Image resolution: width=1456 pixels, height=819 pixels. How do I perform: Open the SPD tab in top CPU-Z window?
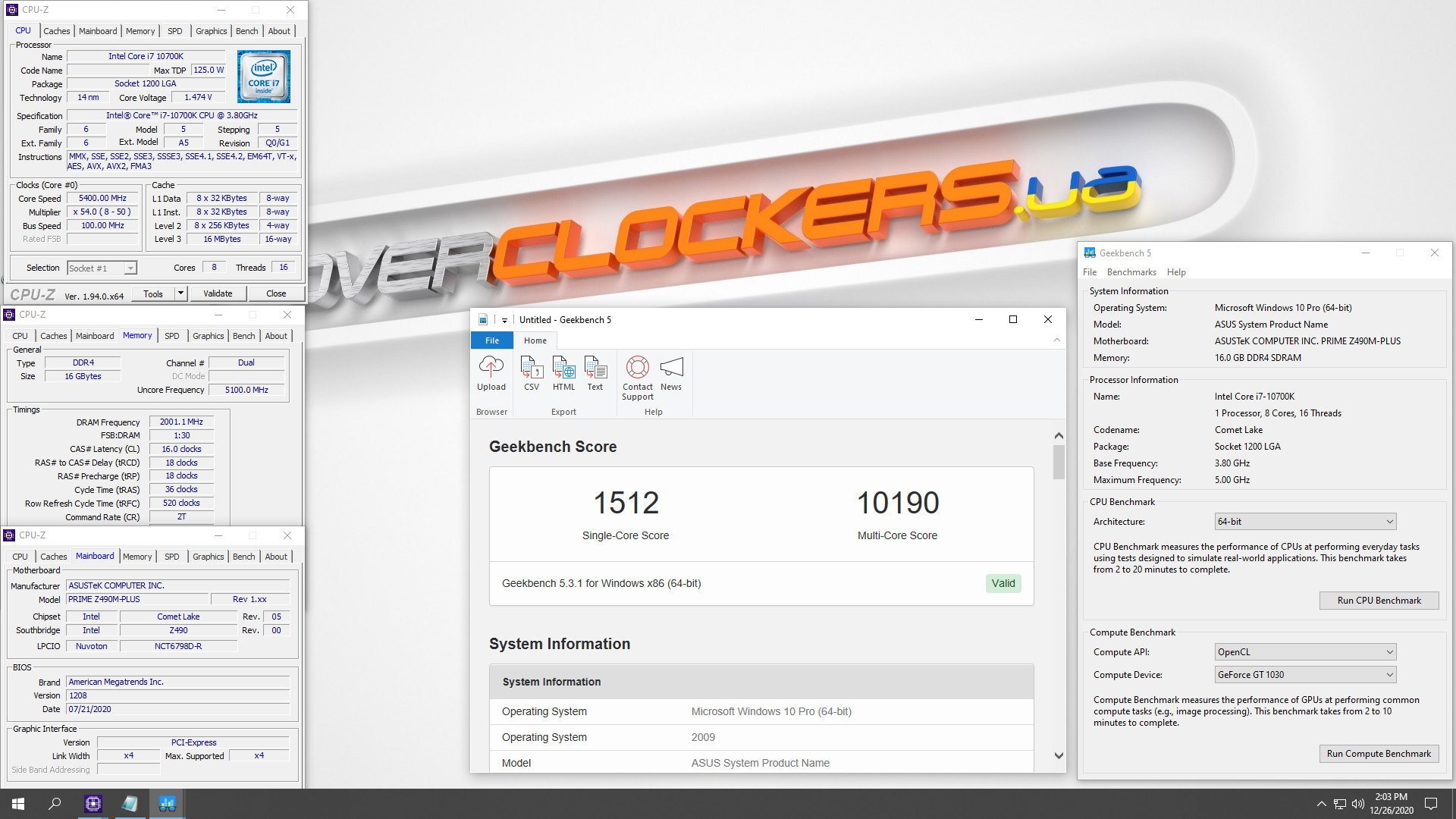click(174, 31)
